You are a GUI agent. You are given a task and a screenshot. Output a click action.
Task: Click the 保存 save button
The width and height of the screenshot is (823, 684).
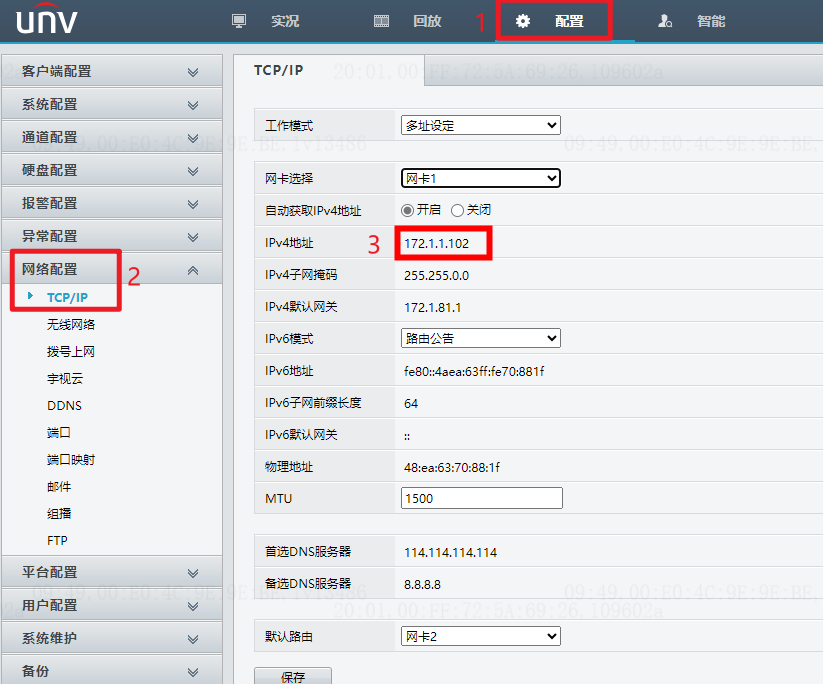(x=292, y=676)
